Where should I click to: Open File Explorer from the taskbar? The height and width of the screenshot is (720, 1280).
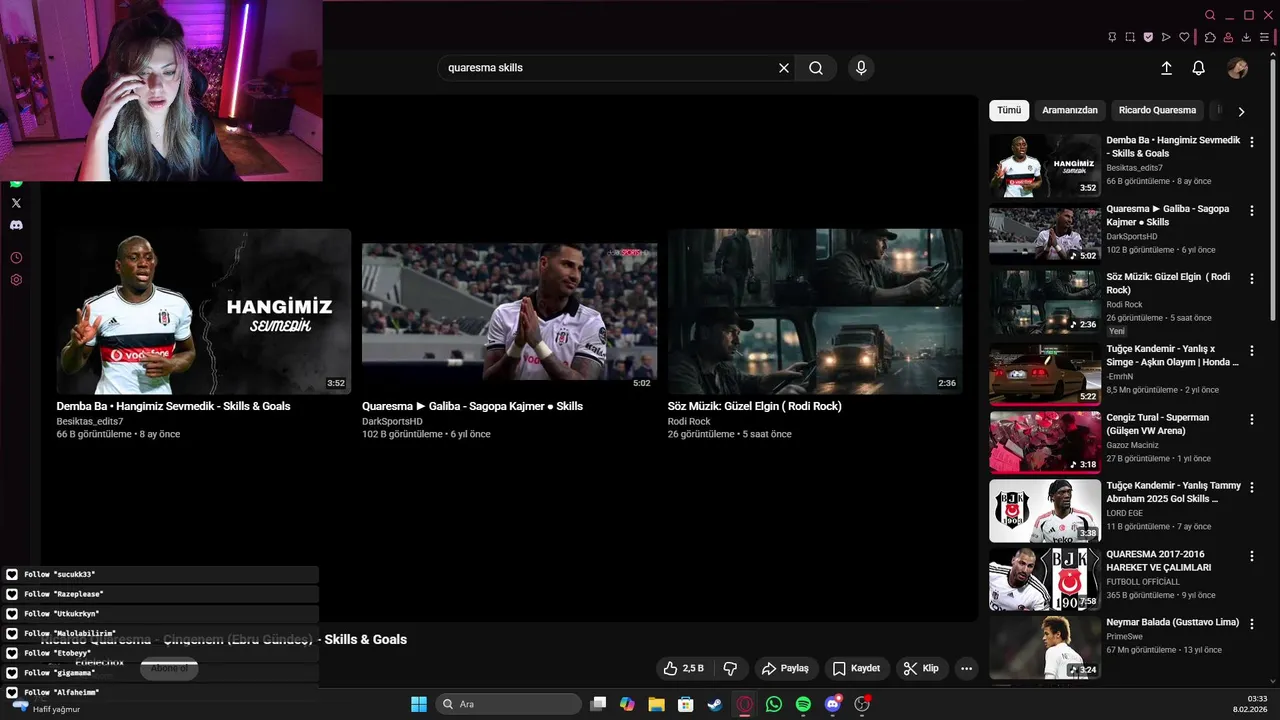click(x=656, y=704)
